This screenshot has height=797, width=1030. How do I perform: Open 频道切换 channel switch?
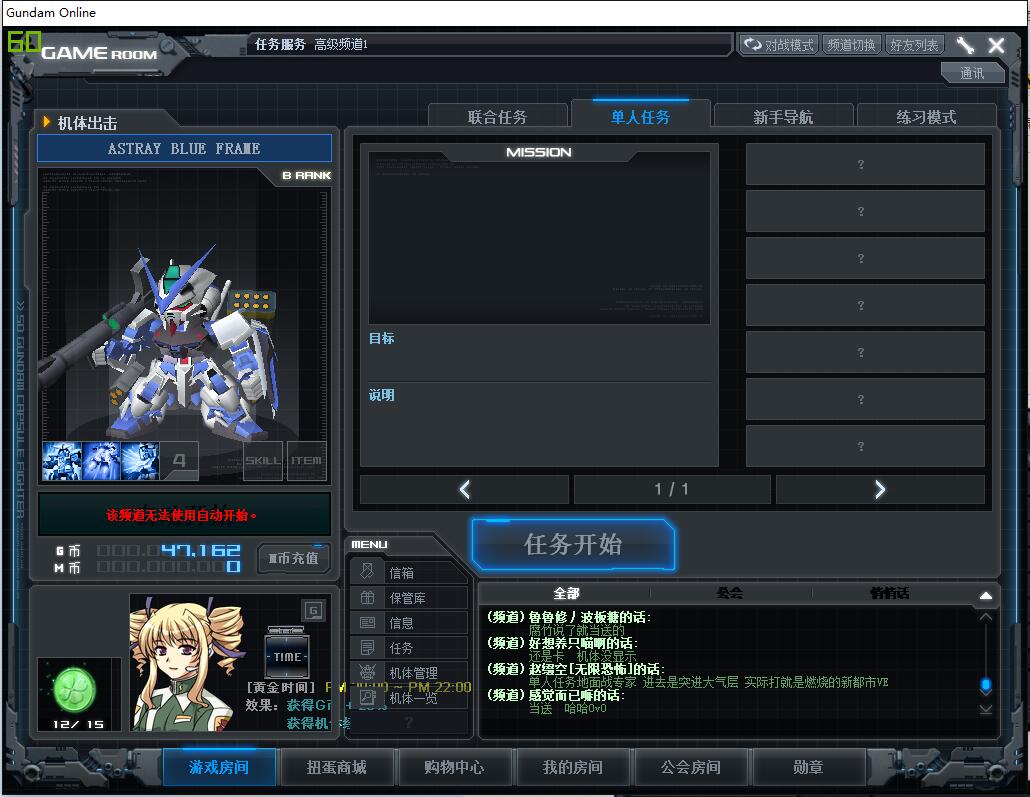click(851, 45)
